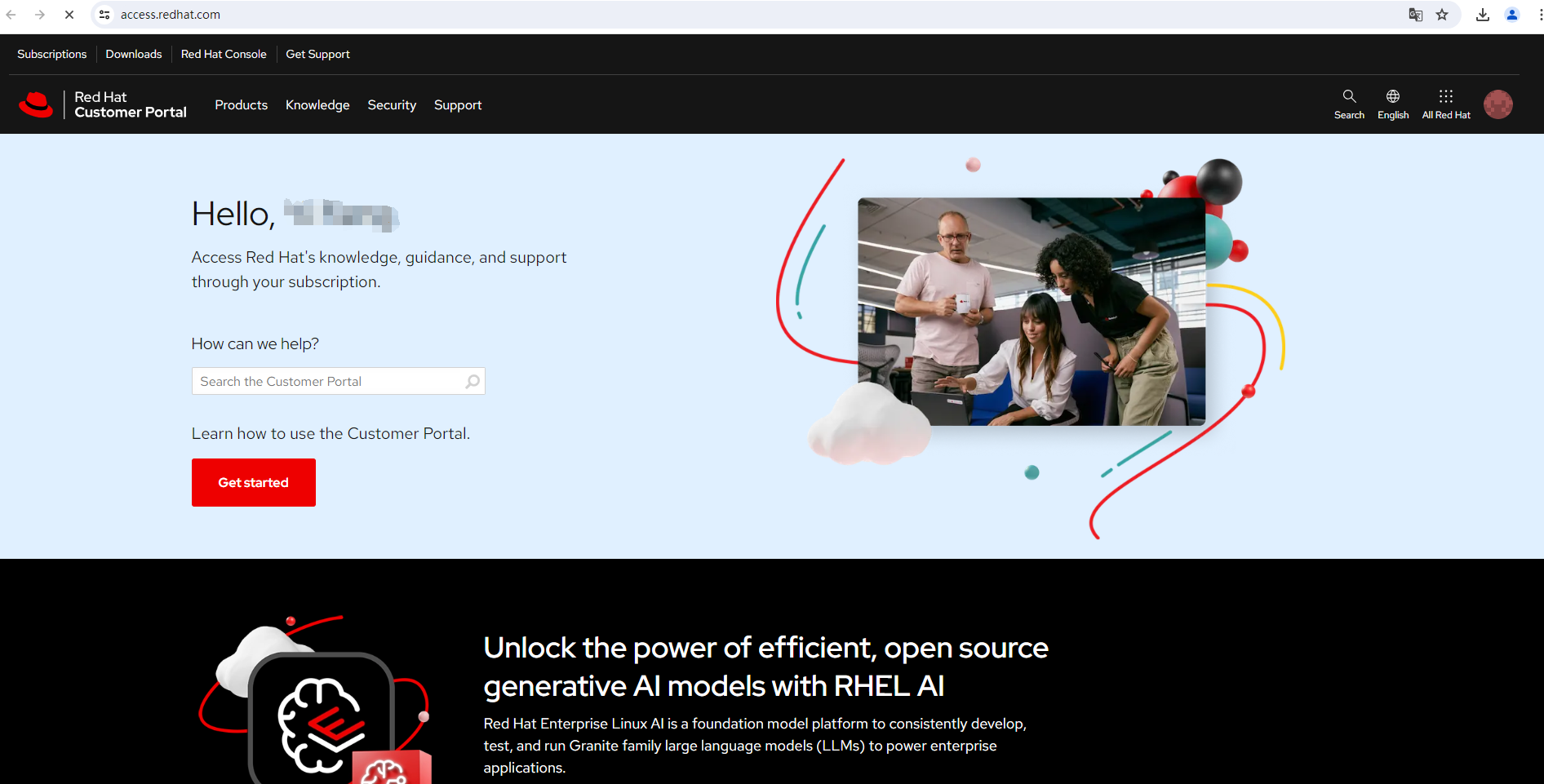Open the Support menu
Image resolution: width=1544 pixels, height=784 pixels.
point(458,105)
